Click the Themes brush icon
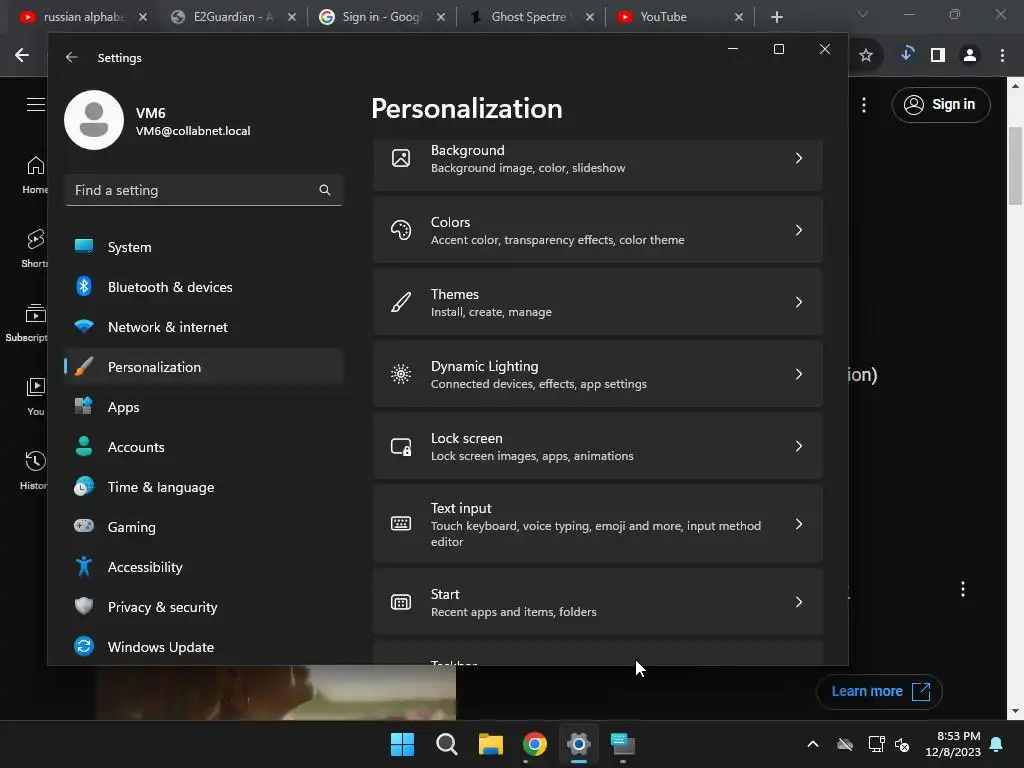This screenshot has width=1024, height=768. click(x=401, y=302)
